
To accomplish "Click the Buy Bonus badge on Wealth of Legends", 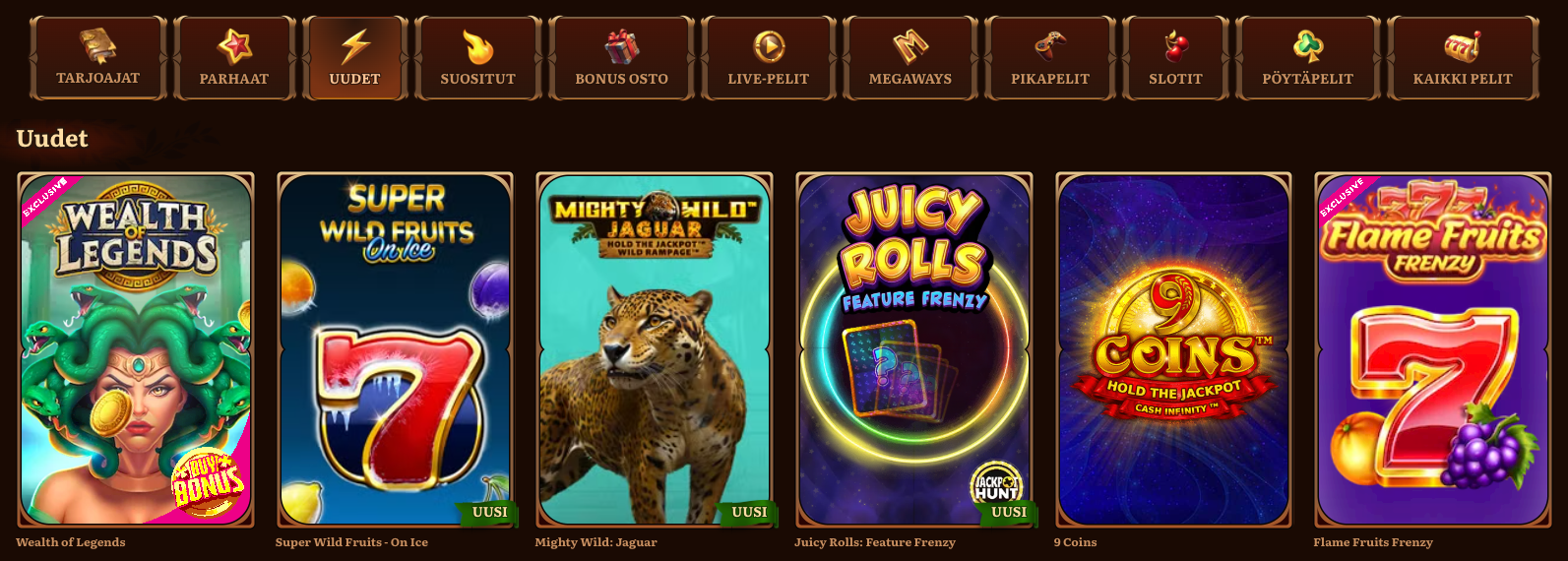I will 207,481.
